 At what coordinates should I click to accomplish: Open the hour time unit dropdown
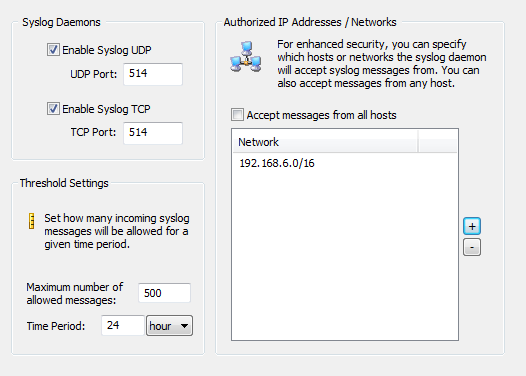point(169,325)
